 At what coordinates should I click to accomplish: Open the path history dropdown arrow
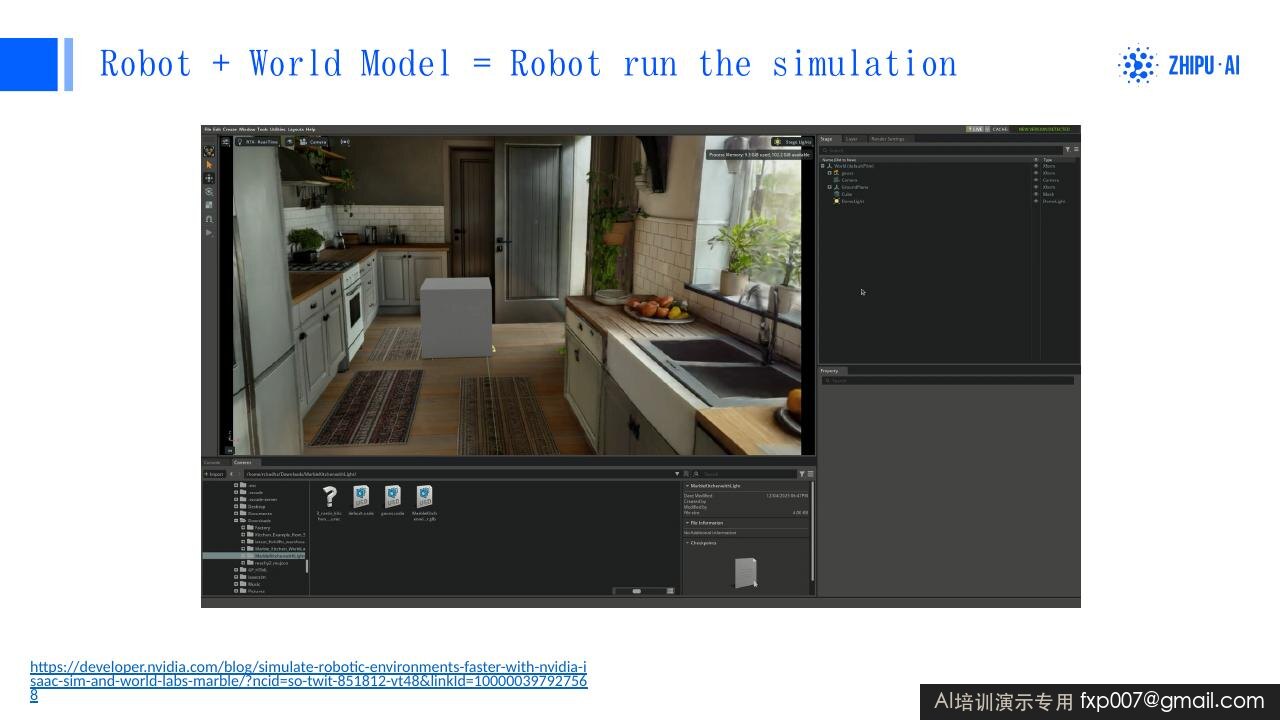click(677, 474)
